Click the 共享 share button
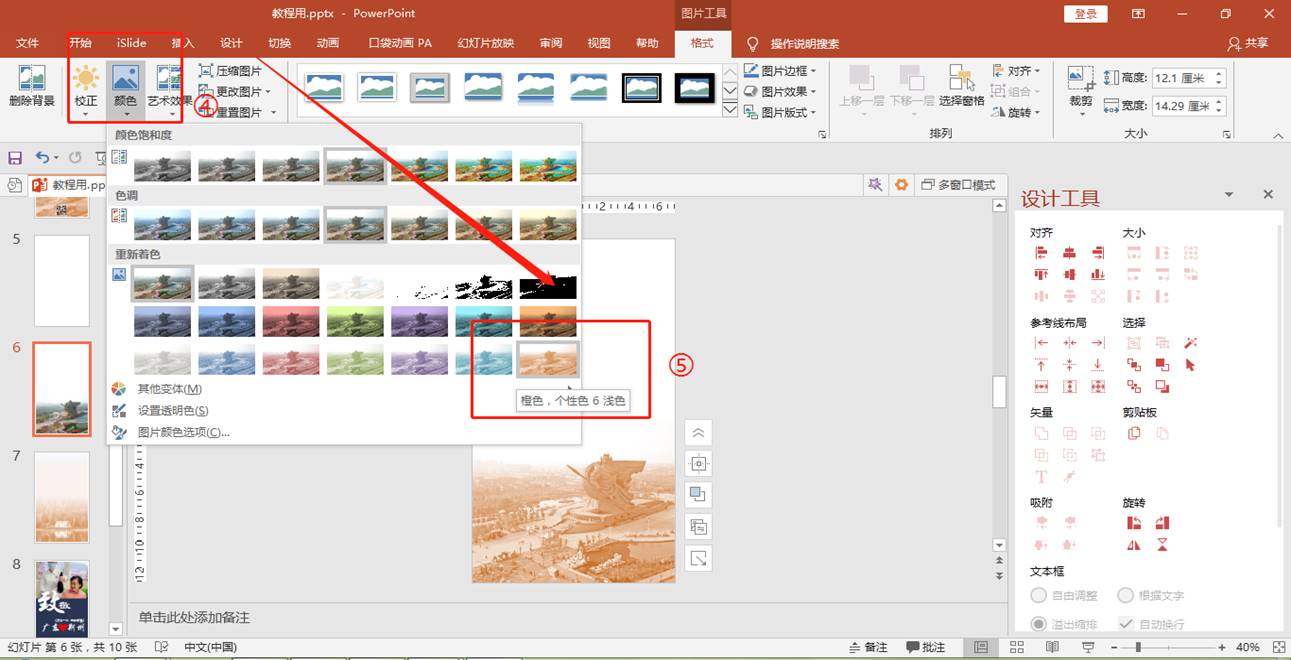1291x660 pixels. (1248, 43)
